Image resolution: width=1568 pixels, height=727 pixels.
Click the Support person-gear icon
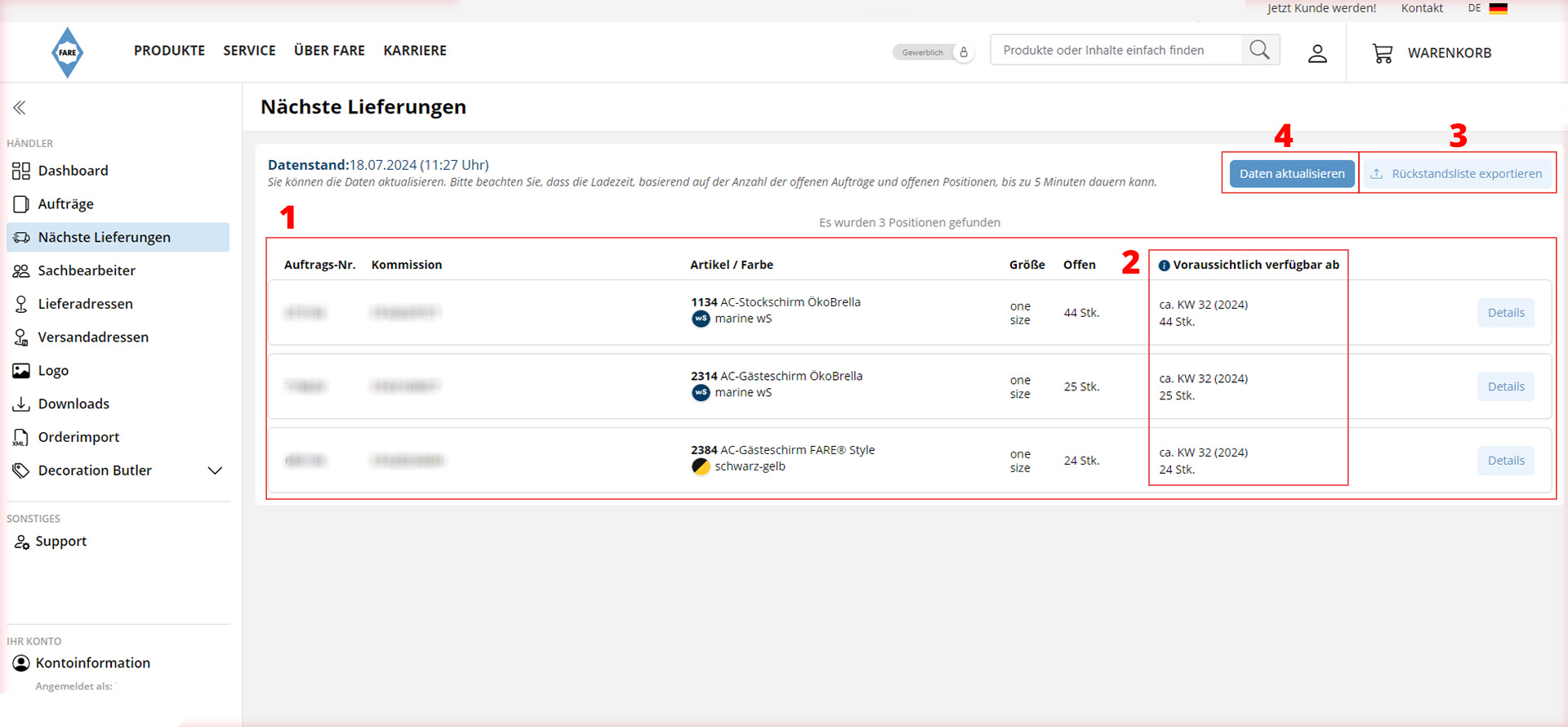tap(21, 542)
